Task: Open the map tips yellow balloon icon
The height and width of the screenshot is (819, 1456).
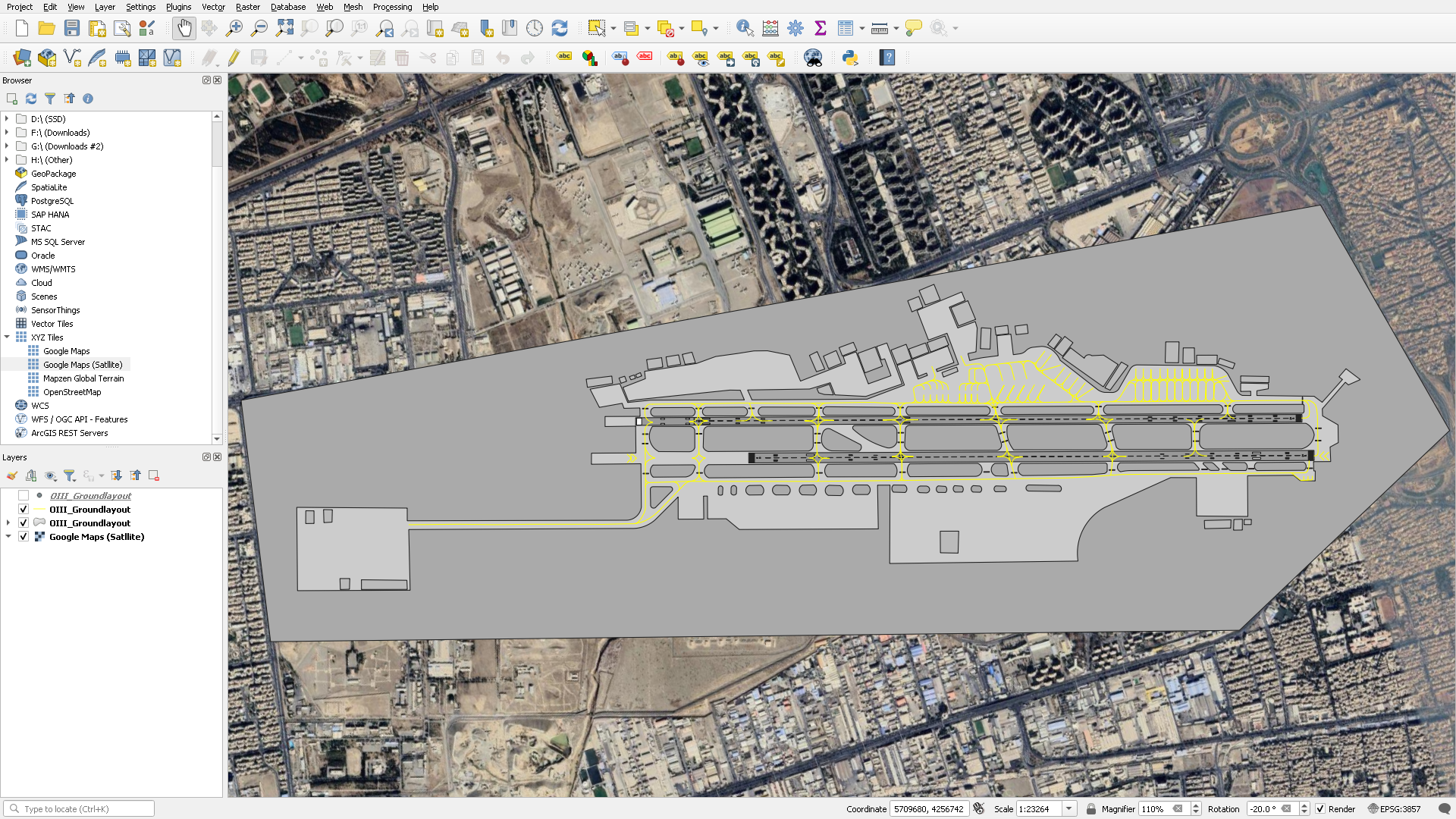Action: [x=914, y=29]
